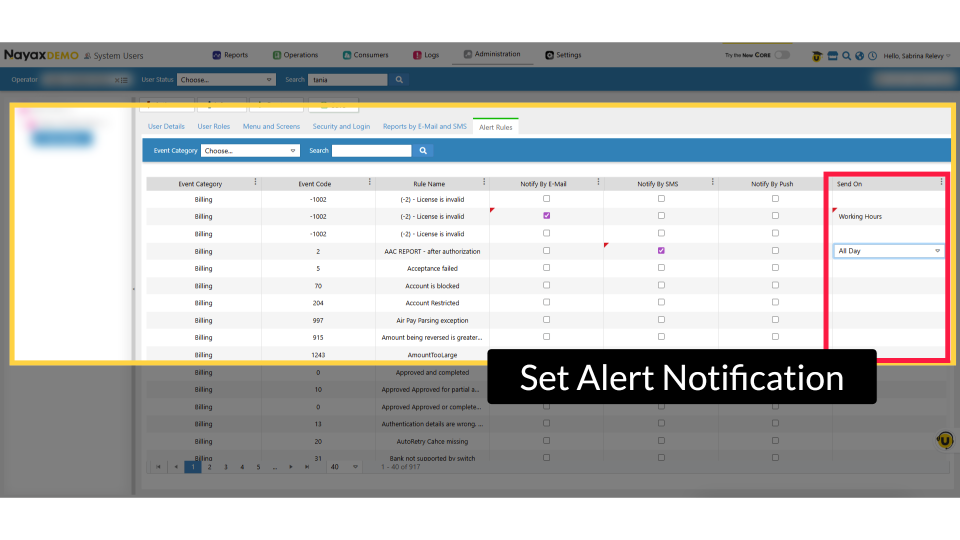The height and width of the screenshot is (540, 960).
Task: Click the graduation cap help icon
Action: click(x=817, y=56)
